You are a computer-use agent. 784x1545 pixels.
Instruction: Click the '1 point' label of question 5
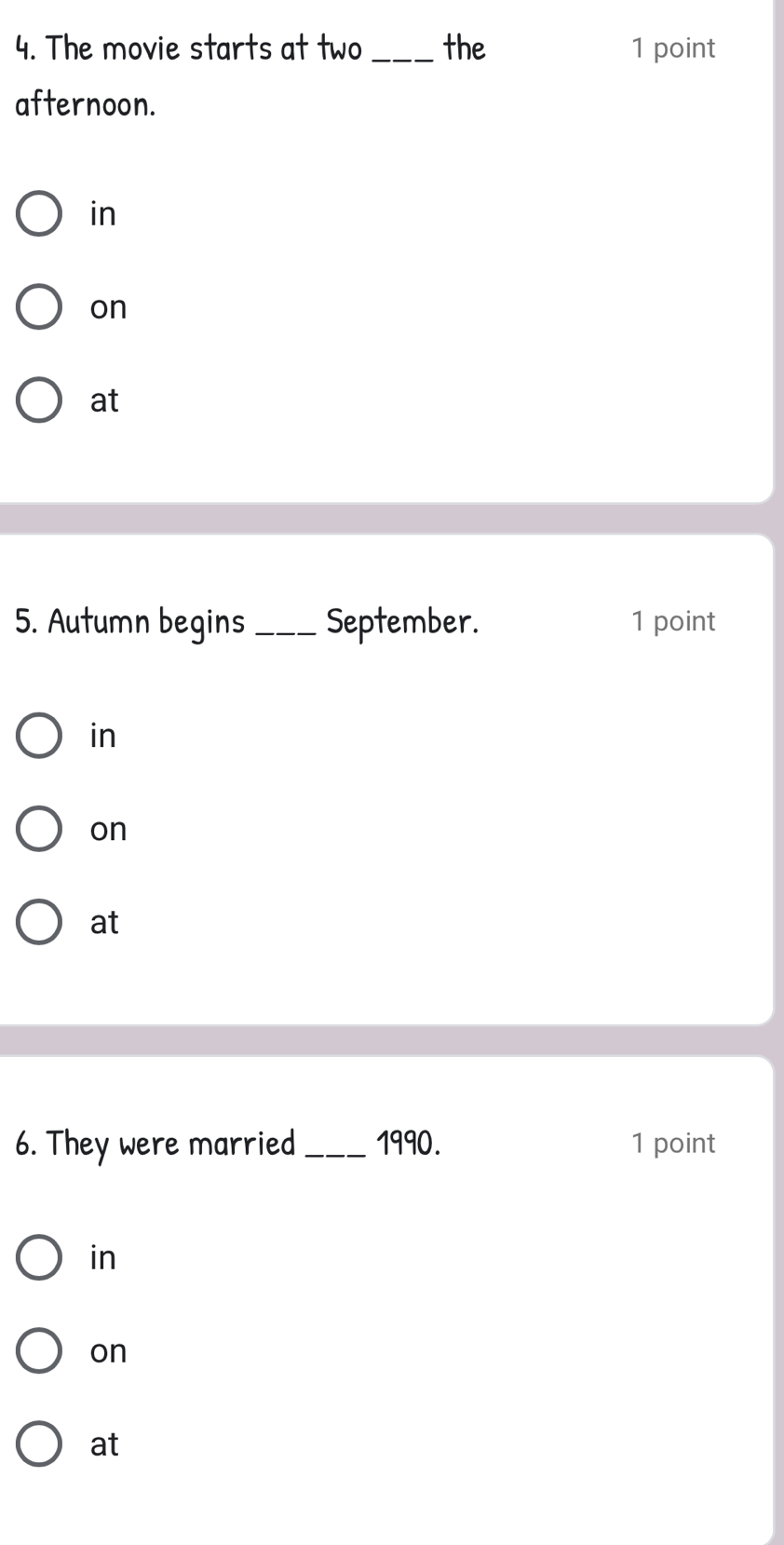point(672,621)
